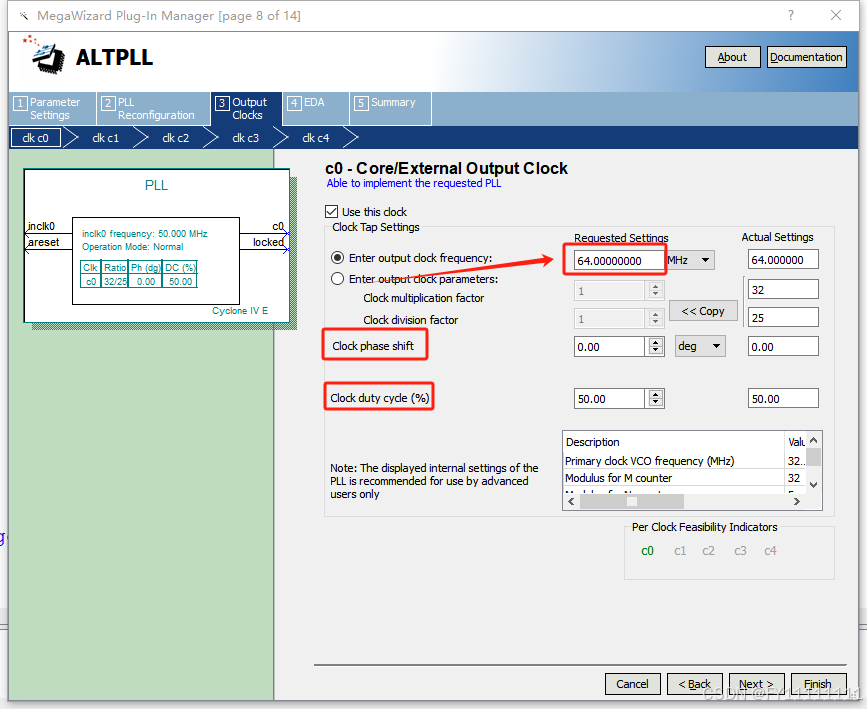Click c3 feasibility indicator
Viewport: 867px width, 709px height.
pos(740,551)
